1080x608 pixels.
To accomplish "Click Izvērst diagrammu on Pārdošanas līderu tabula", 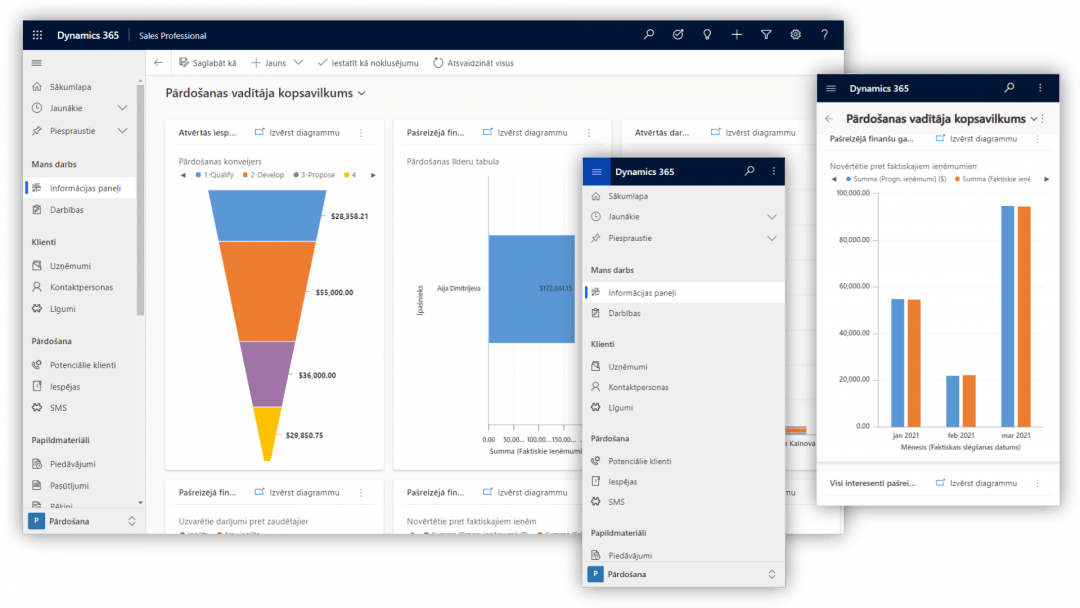I will [x=531, y=132].
